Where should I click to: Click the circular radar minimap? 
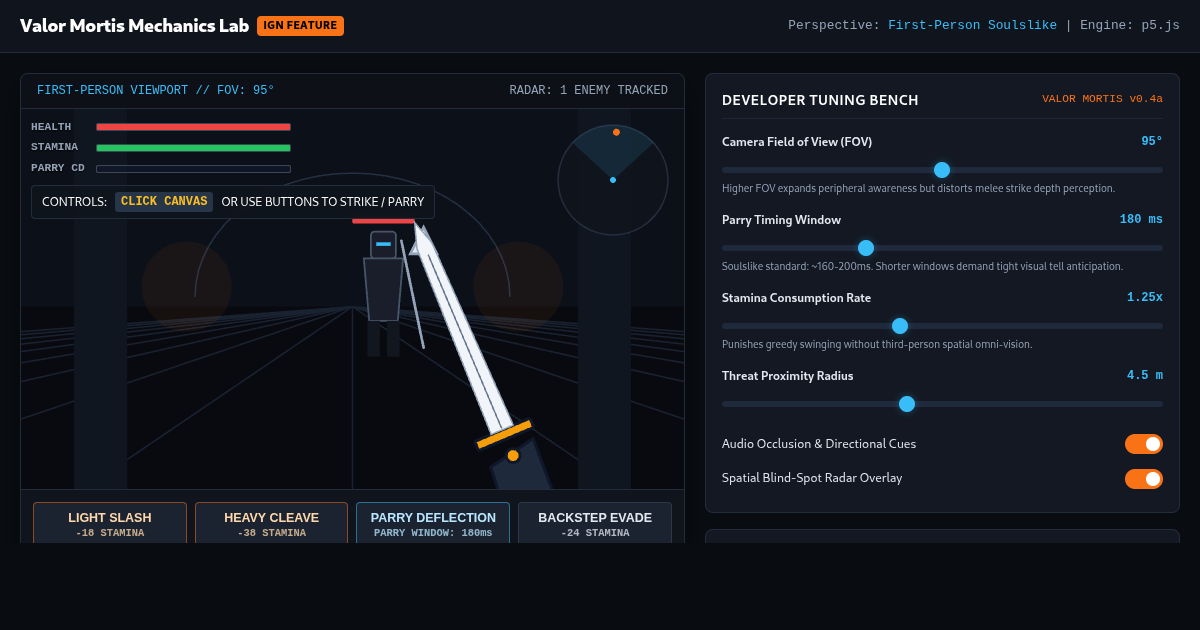tap(613, 180)
